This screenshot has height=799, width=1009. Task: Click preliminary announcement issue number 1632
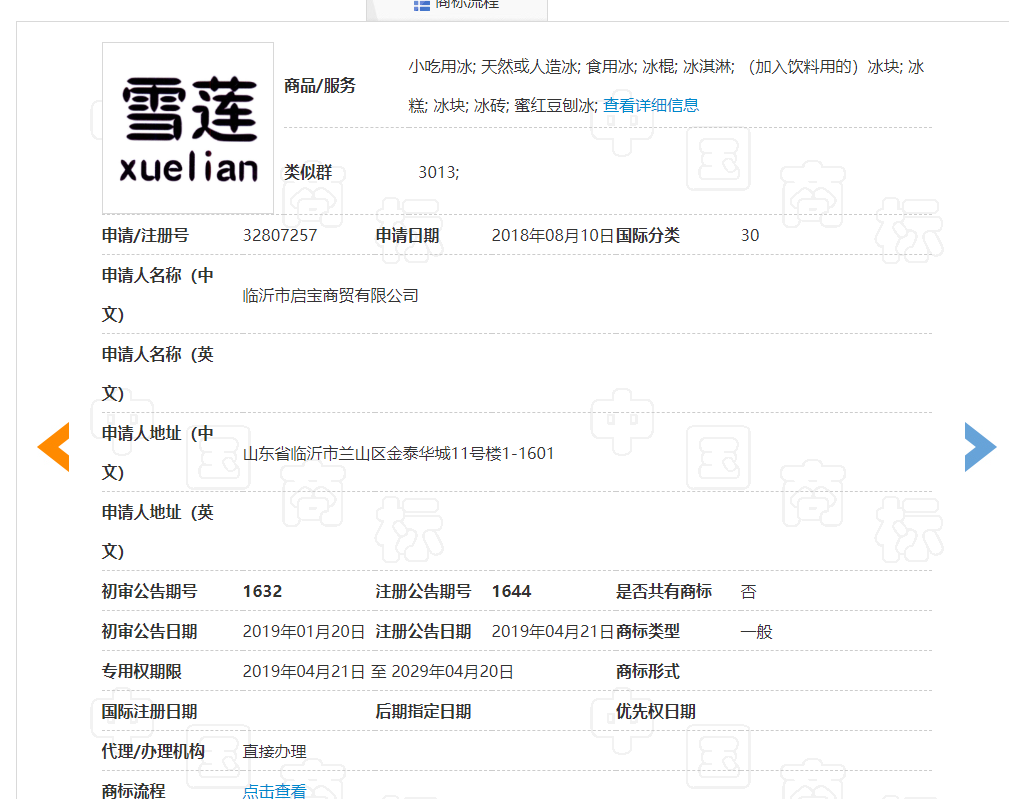point(262,592)
